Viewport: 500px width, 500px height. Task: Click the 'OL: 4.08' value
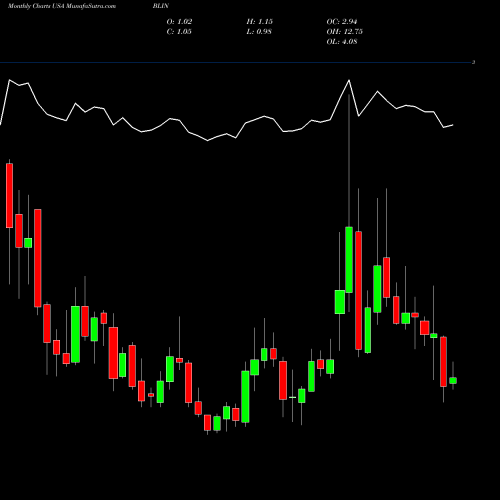[342, 42]
